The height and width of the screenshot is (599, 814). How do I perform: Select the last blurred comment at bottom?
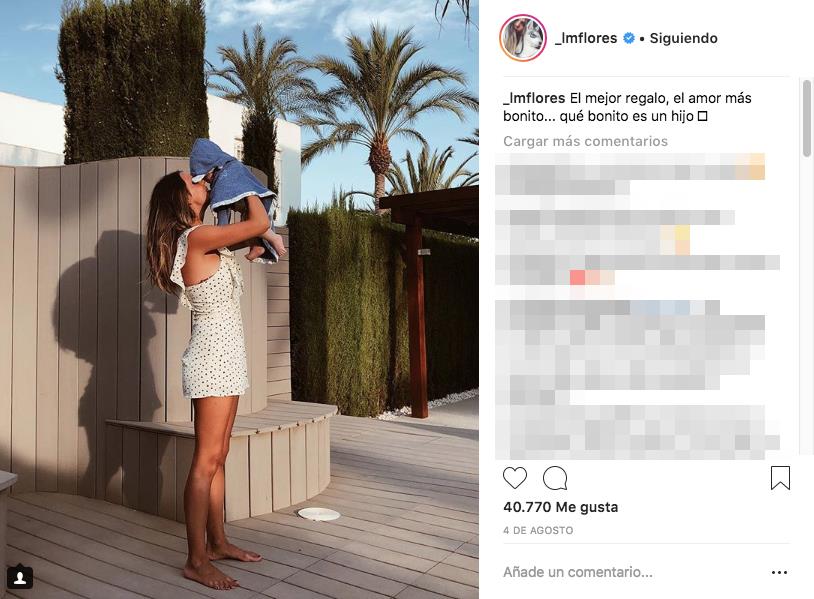(637, 432)
